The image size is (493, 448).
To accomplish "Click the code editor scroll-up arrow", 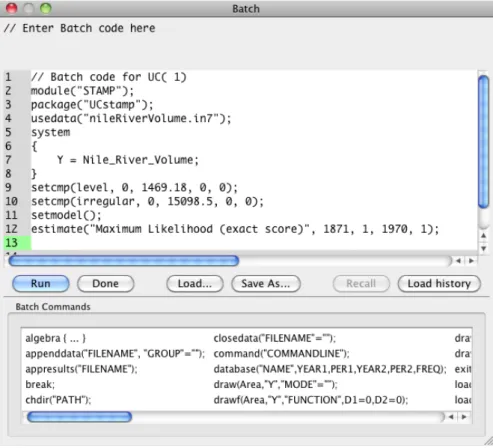I will click(x=483, y=236).
